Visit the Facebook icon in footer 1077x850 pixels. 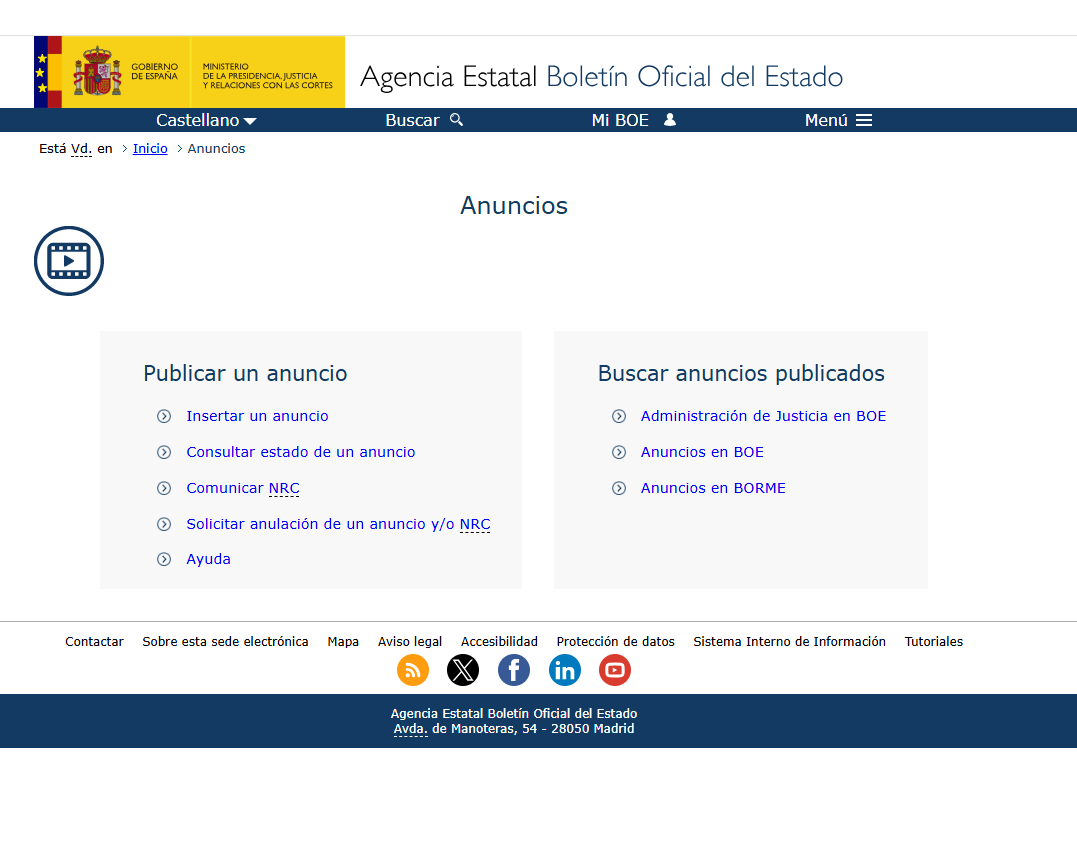pos(514,670)
